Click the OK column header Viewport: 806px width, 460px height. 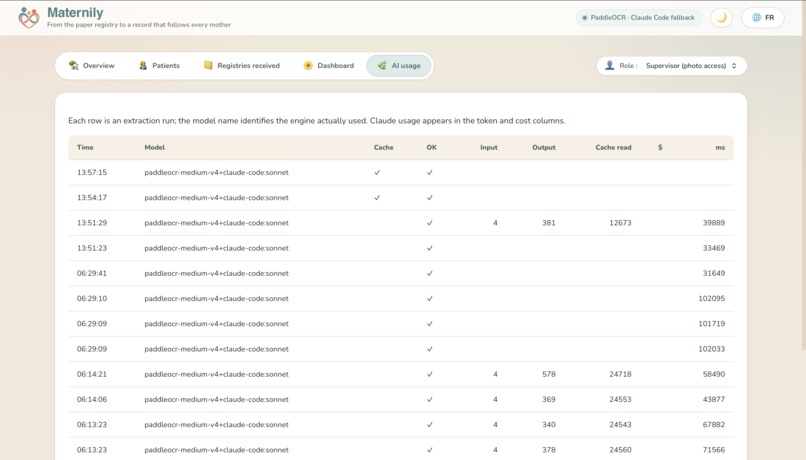(x=431, y=148)
